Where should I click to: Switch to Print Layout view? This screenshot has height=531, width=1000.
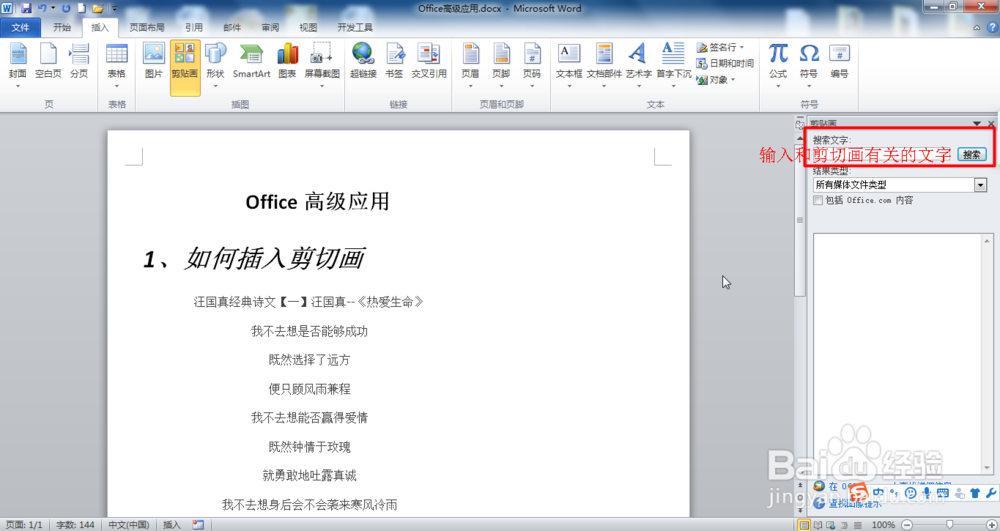click(804, 525)
